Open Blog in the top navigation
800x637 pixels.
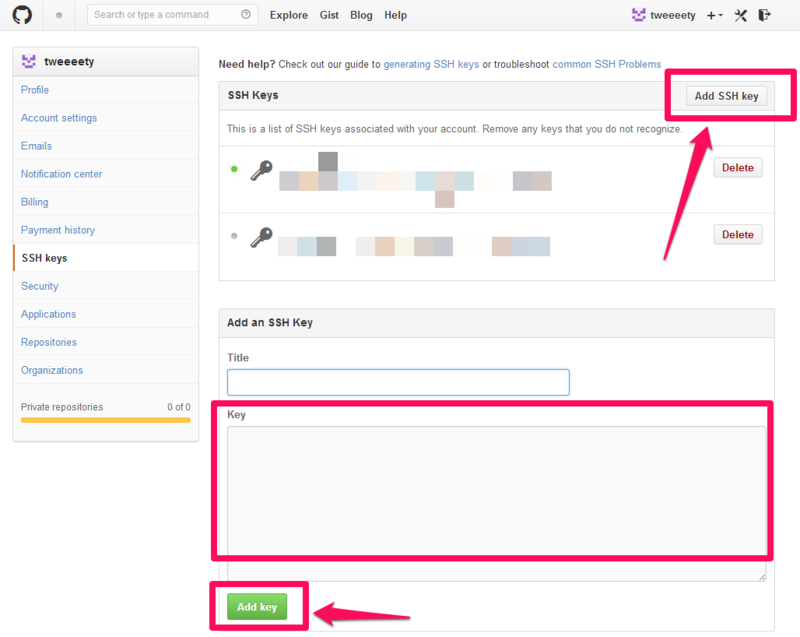tap(361, 15)
